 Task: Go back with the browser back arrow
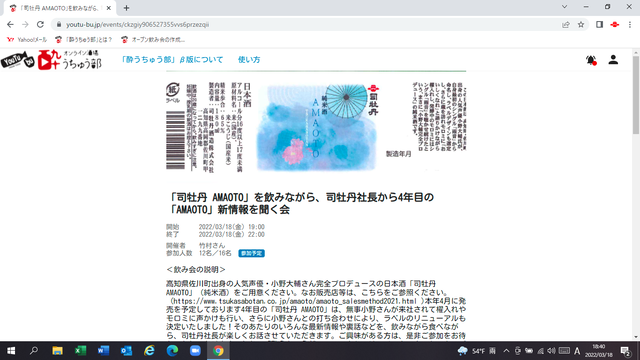coord(10,24)
